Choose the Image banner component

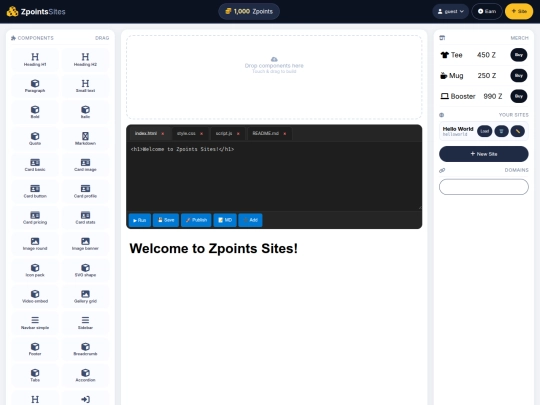[x=85, y=244]
